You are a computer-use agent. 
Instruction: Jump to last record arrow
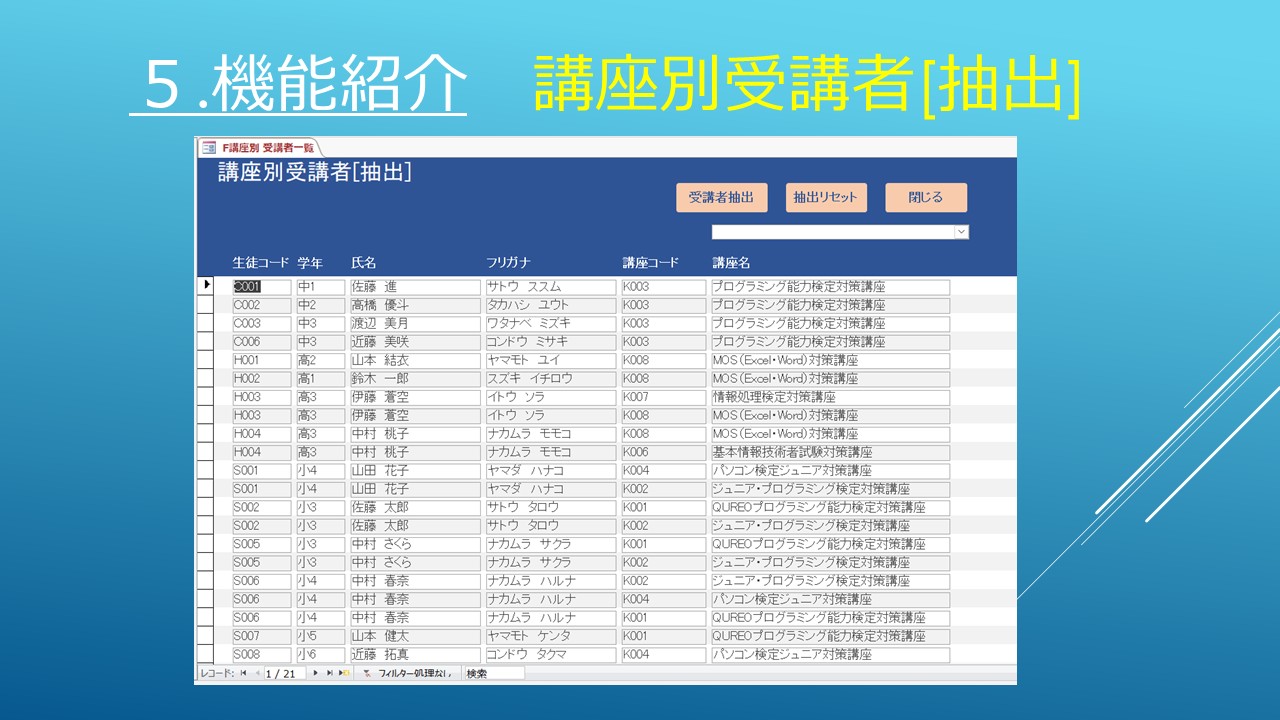[329, 674]
